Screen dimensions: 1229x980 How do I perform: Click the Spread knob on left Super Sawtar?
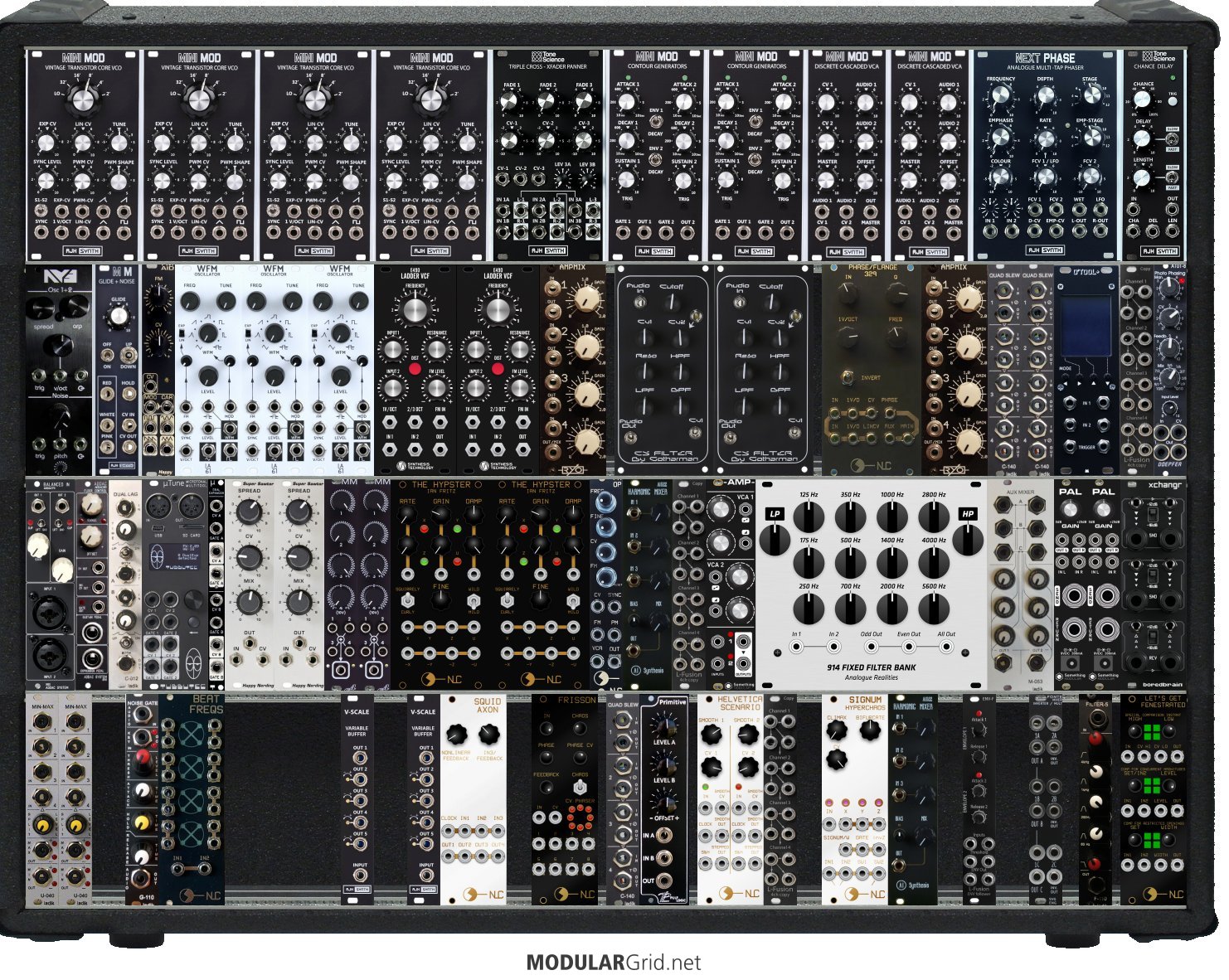pyautogui.click(x=250, y=512)
